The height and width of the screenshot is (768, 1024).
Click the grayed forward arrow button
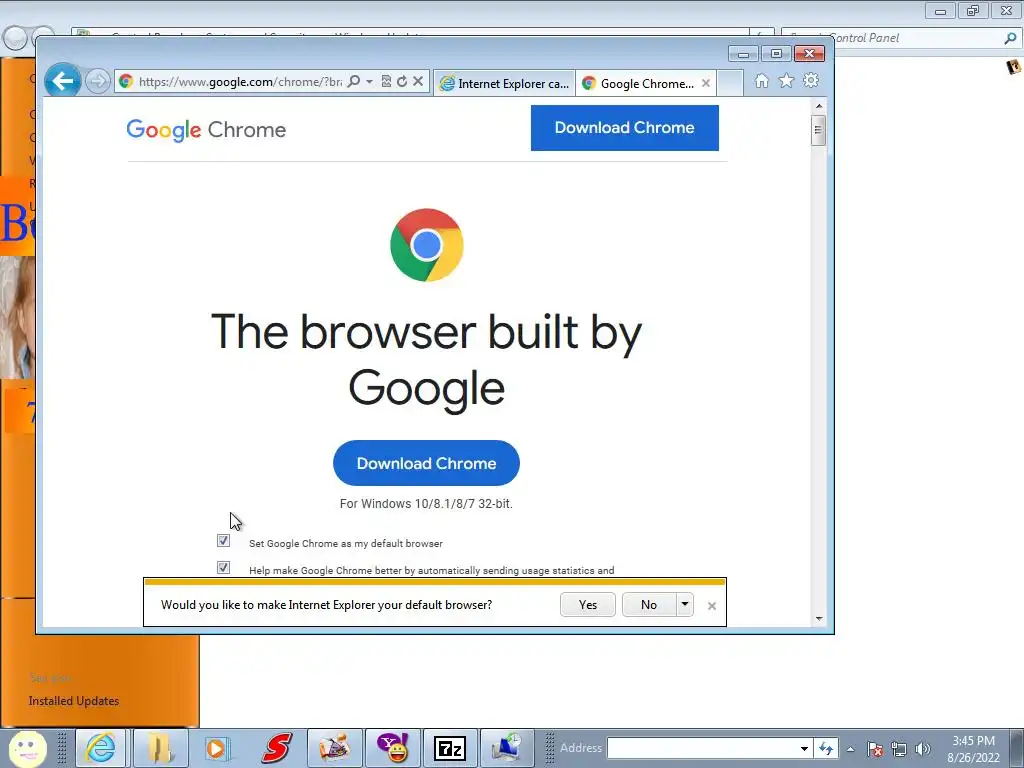coord(98,82)
